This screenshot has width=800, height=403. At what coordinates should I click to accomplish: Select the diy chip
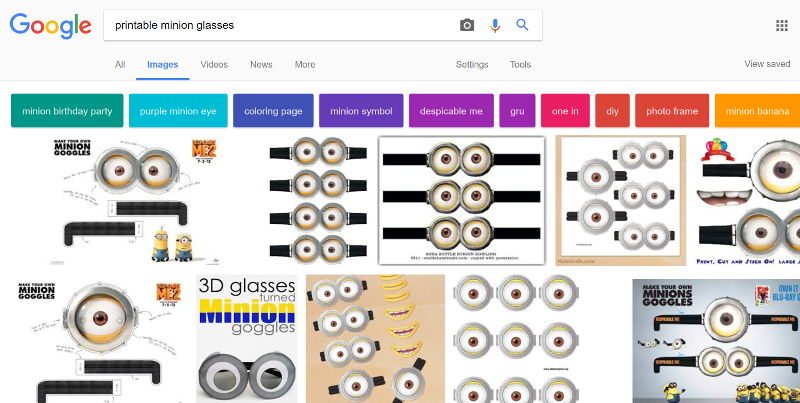(612, 111)
